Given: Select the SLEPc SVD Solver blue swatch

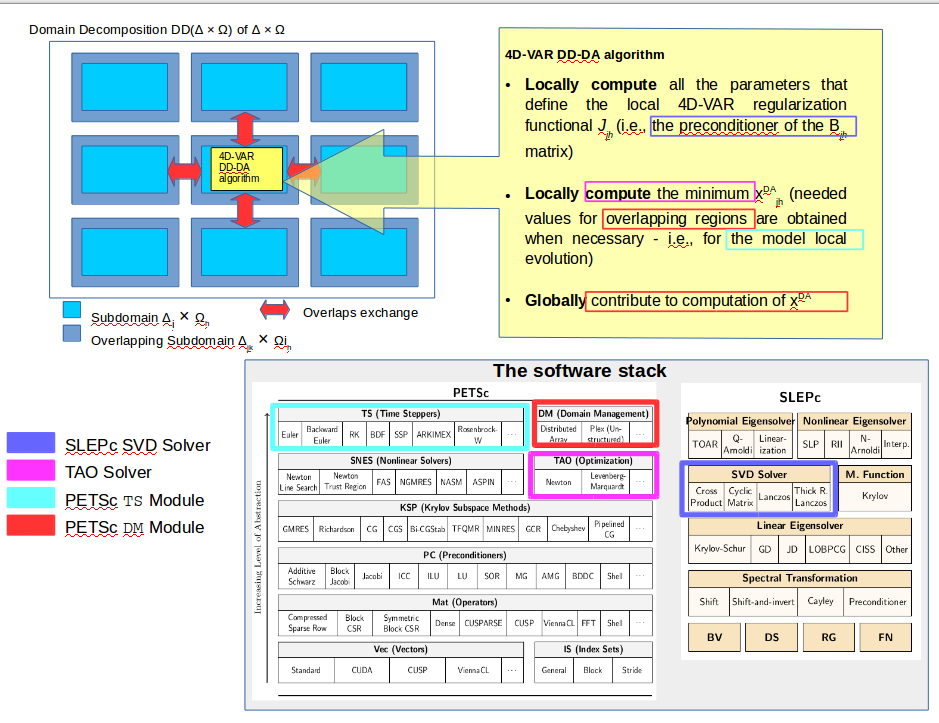Looking at the screenshot, I should click(x=29, y=444).
